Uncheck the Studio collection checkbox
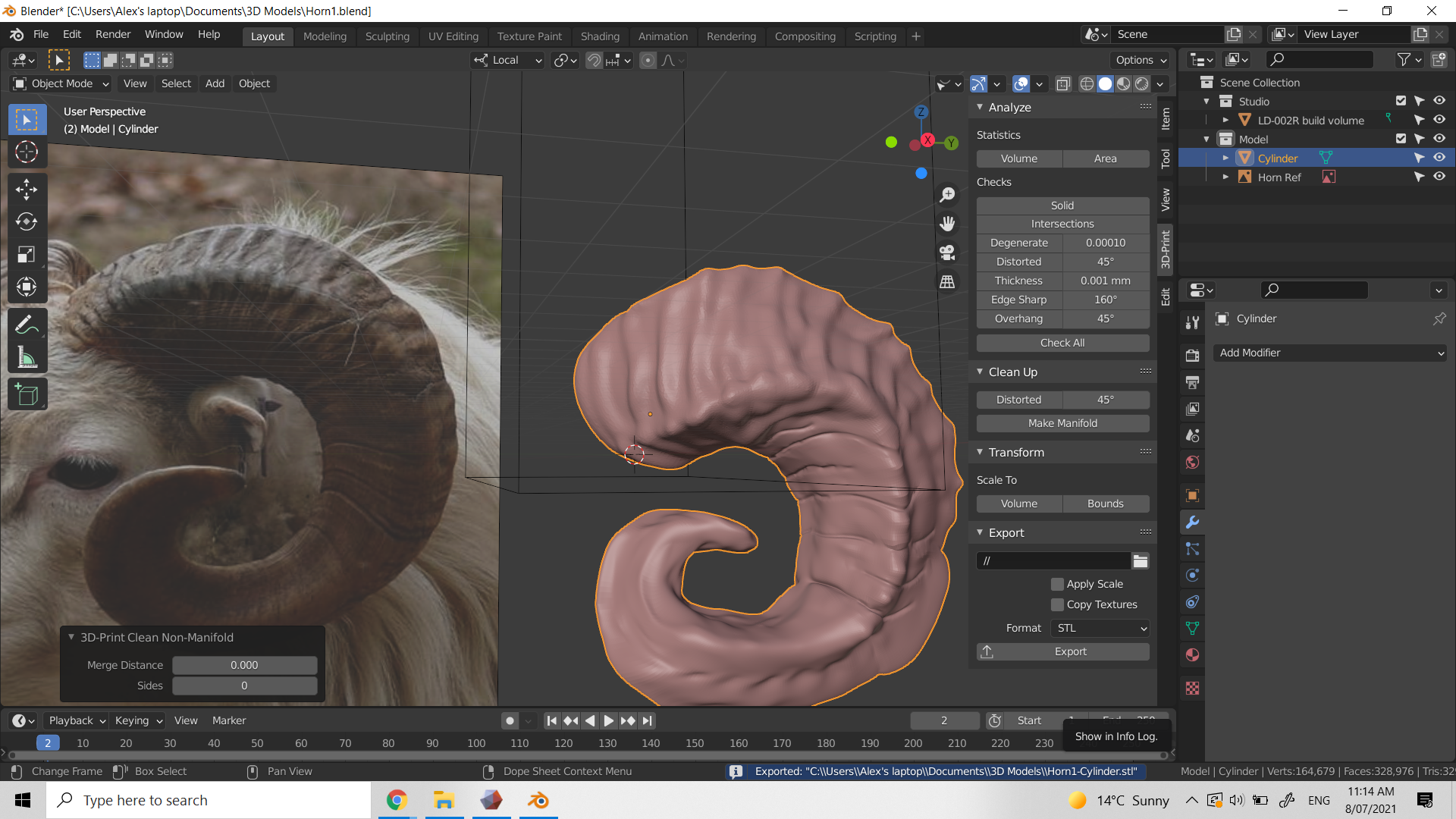This screenshot has height=819, width=1456. pos(1399,100)
